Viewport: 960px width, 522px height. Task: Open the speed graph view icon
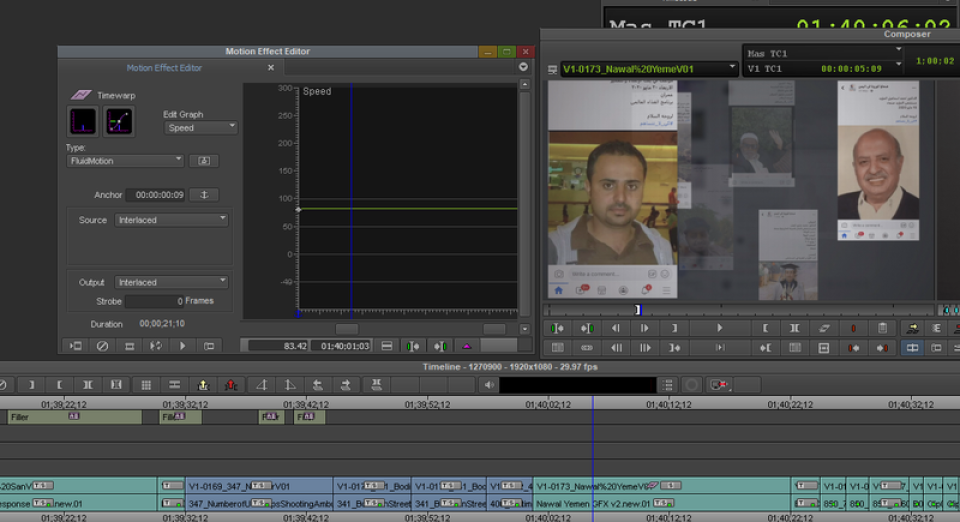[82, 121]
